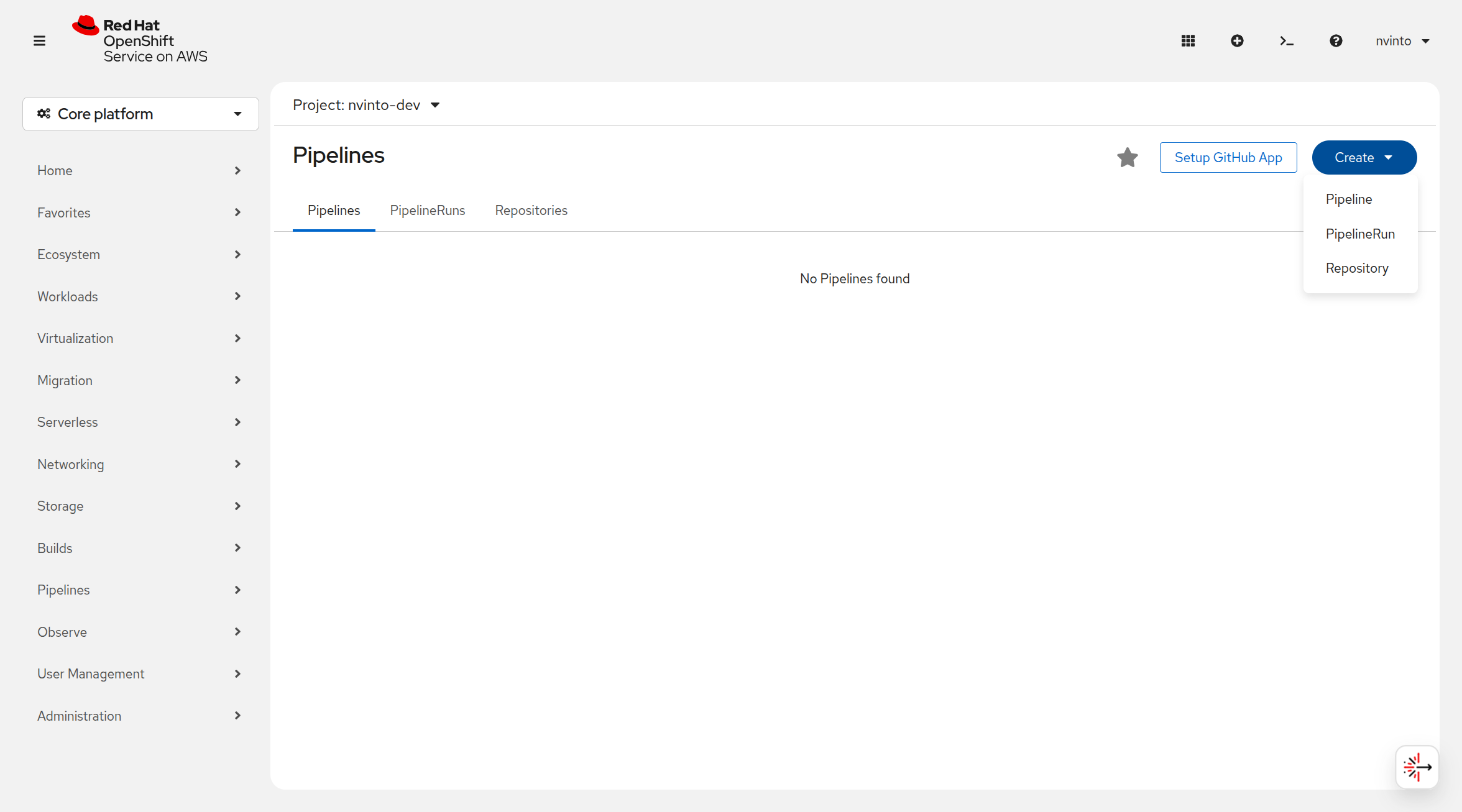Expand the Administration navigation section
Viewport: 1462px width, 812px height.
[x=139, y=716]
